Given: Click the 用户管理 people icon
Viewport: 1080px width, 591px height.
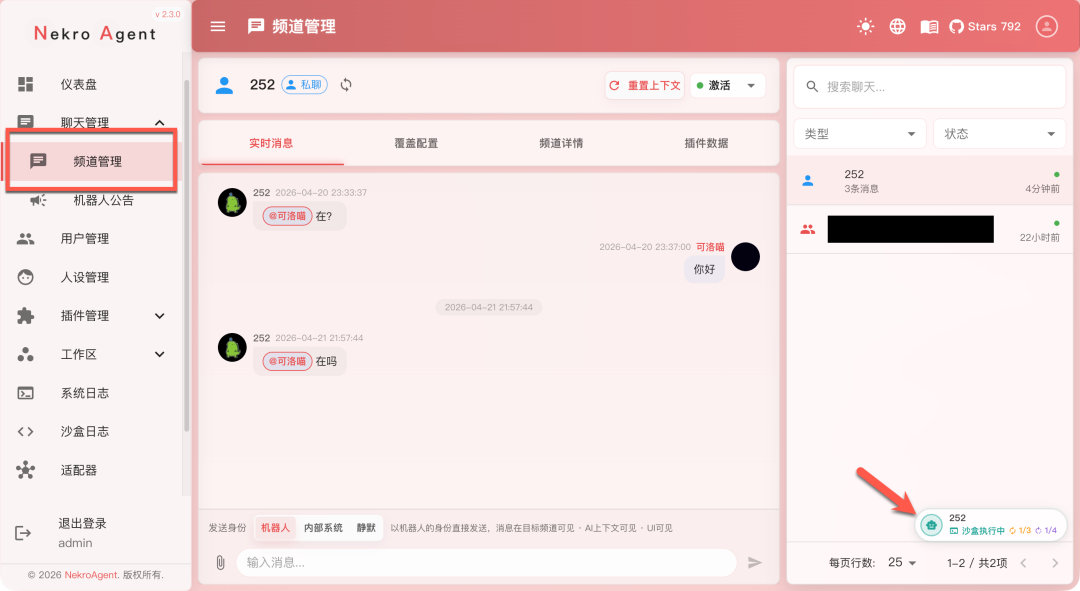Looking at the screenshot, I should (25, 238).
